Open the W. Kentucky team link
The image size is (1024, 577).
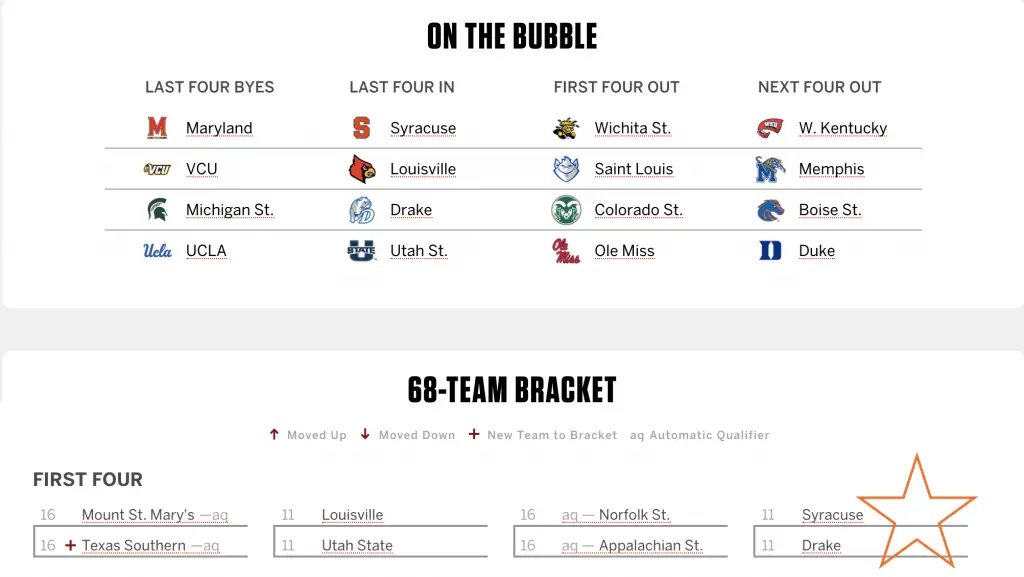[x=842, y=128]
